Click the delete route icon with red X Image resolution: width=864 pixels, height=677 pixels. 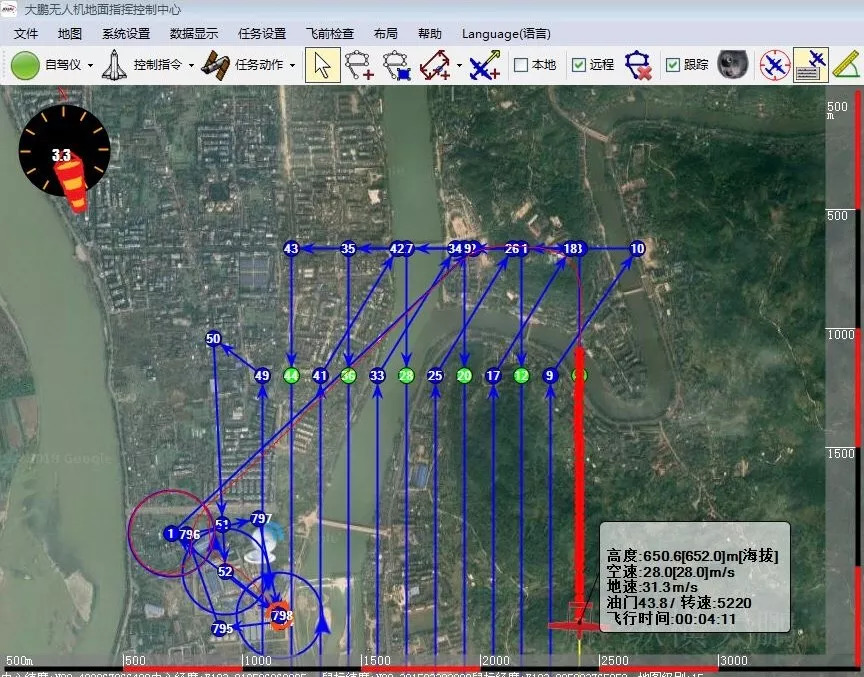(638, 65)
